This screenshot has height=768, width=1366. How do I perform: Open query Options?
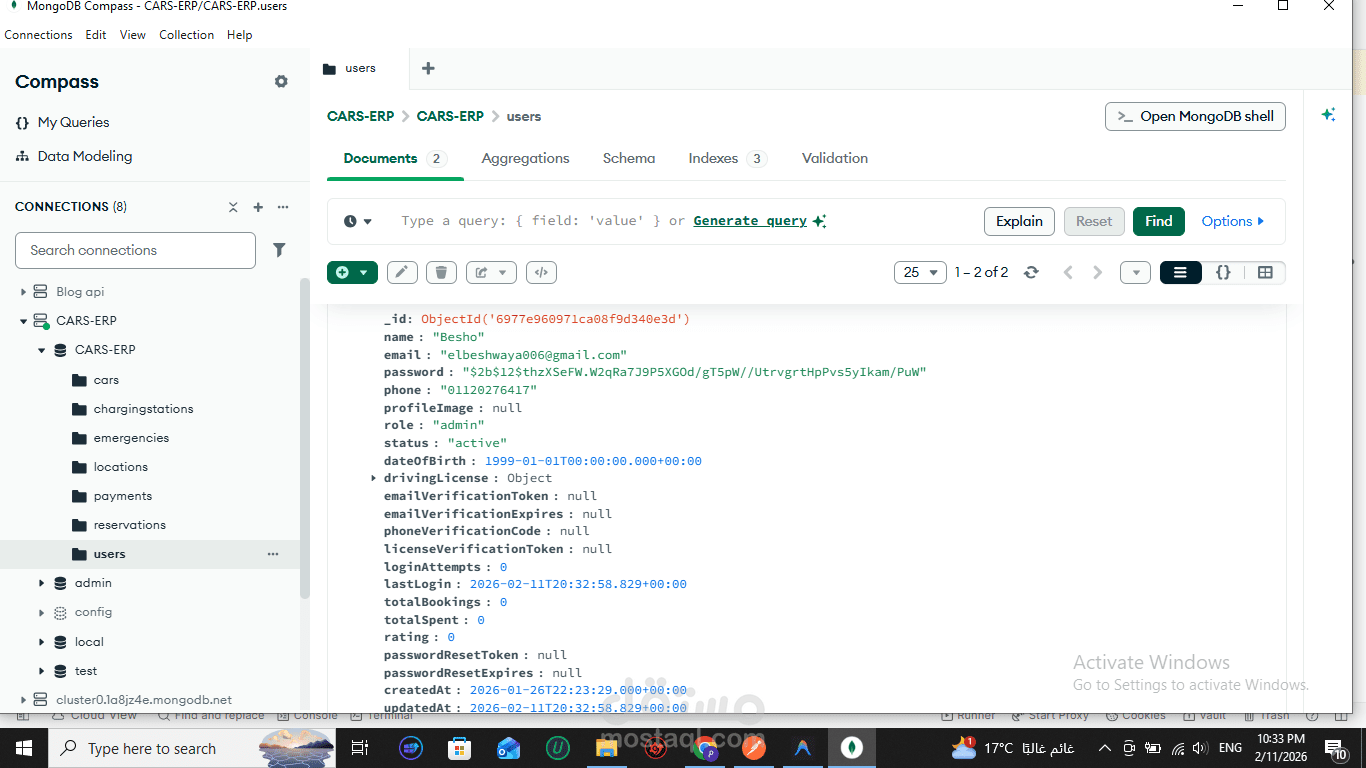[1233, 221]
